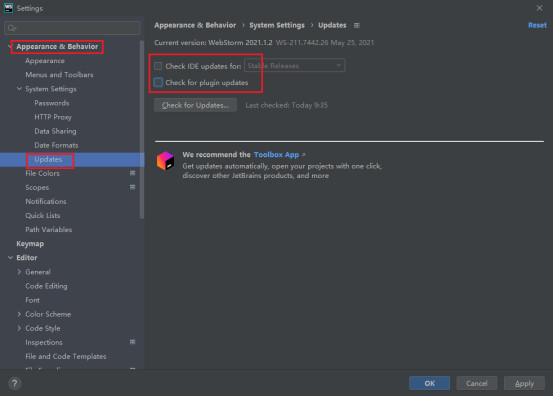Expand the Code Style node
The height and width of the screenshot is (396, 553).
pyautogui.click(x=19, y=328)
